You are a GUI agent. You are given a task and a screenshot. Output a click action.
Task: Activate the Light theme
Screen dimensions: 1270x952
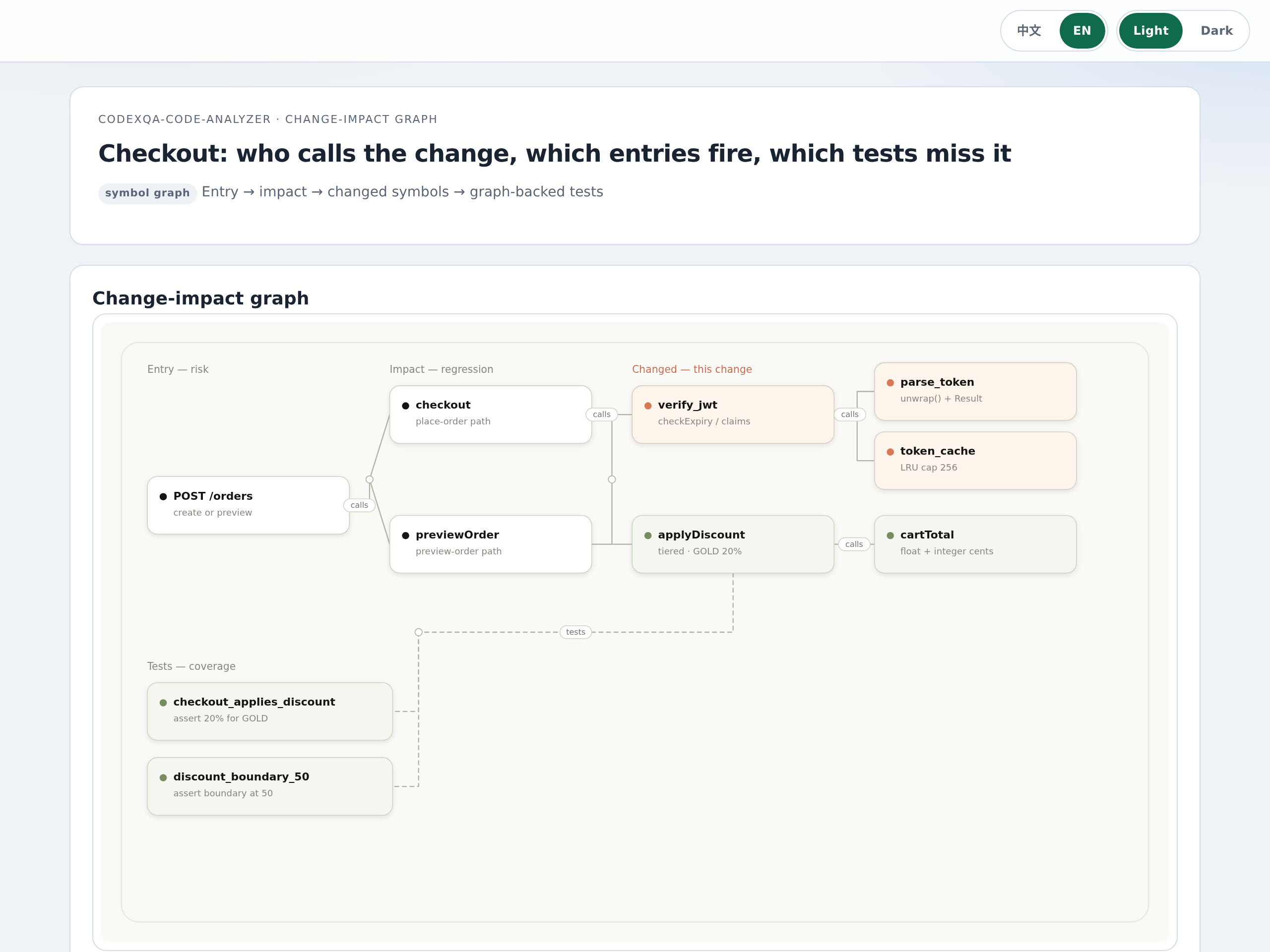click(1150, 30)
